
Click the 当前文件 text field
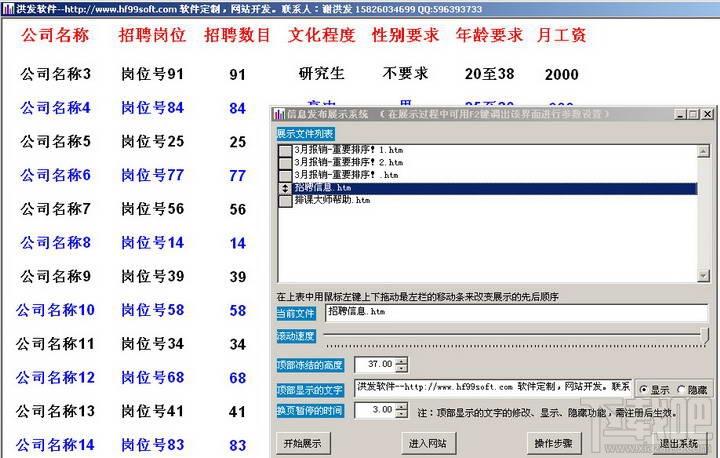tap(517, 312)
